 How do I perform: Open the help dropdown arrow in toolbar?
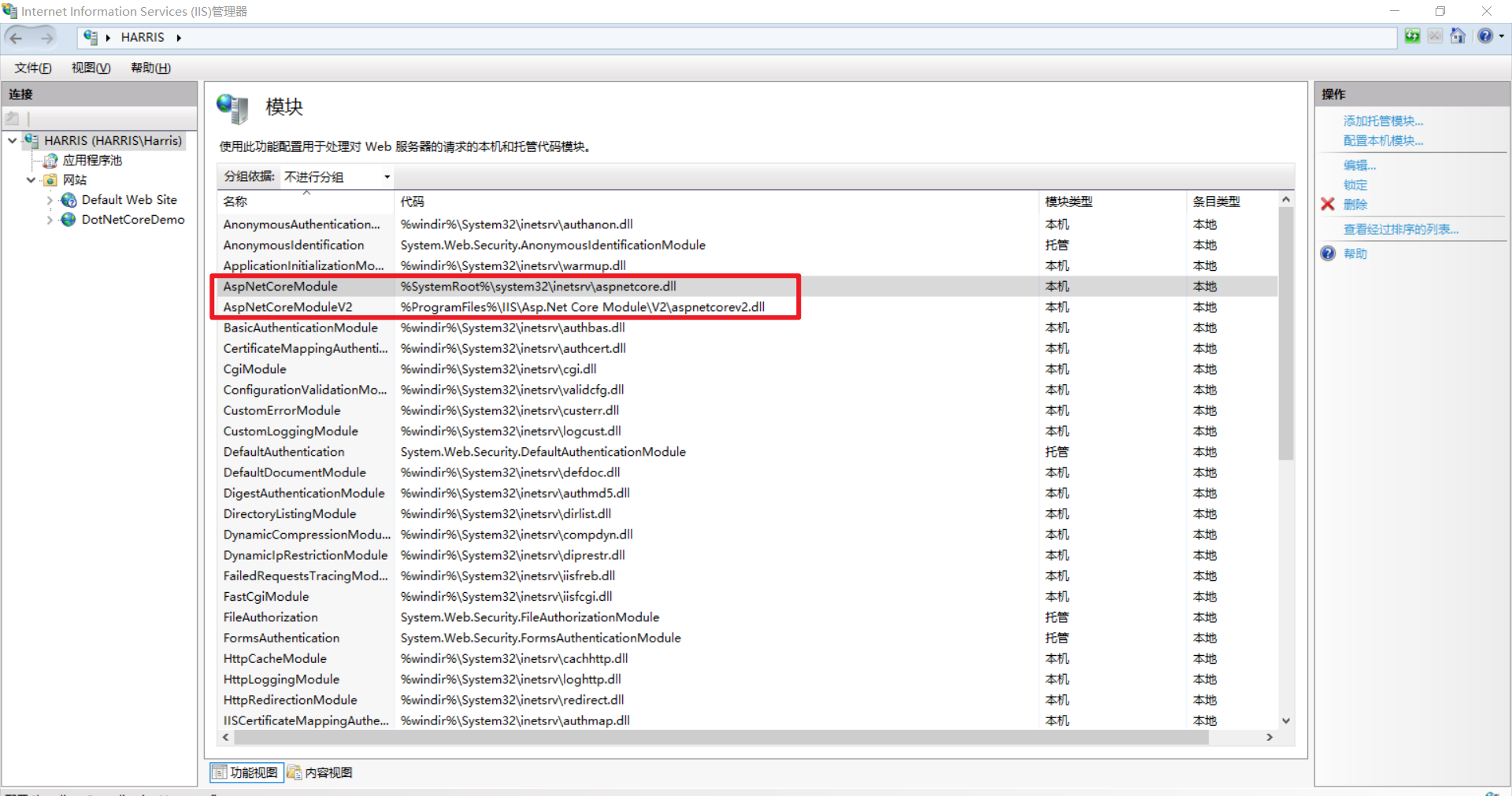click(1501, 36)
